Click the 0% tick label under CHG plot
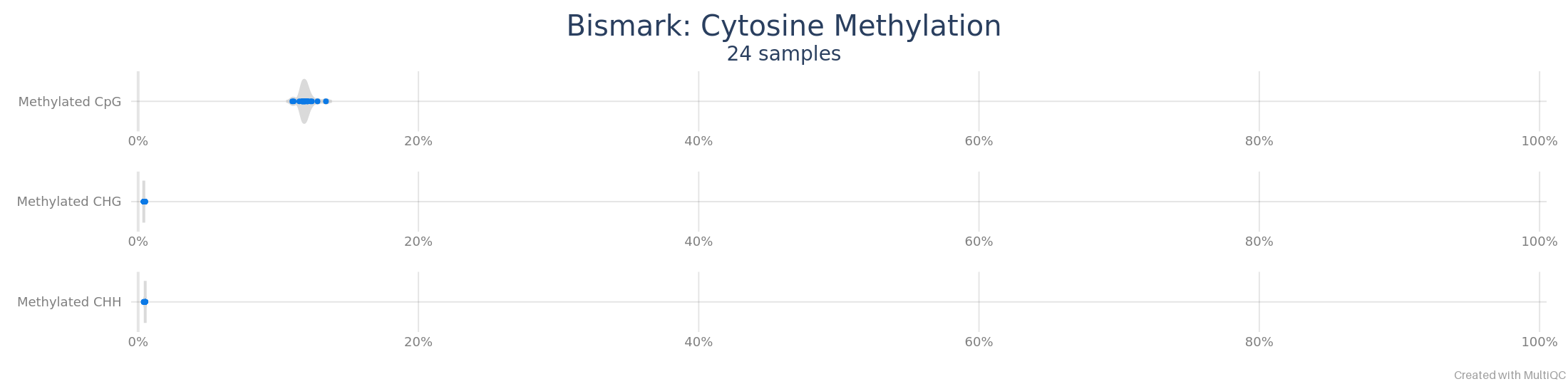The height and width of the screenshot is (389, 1568). click(138, 242)
